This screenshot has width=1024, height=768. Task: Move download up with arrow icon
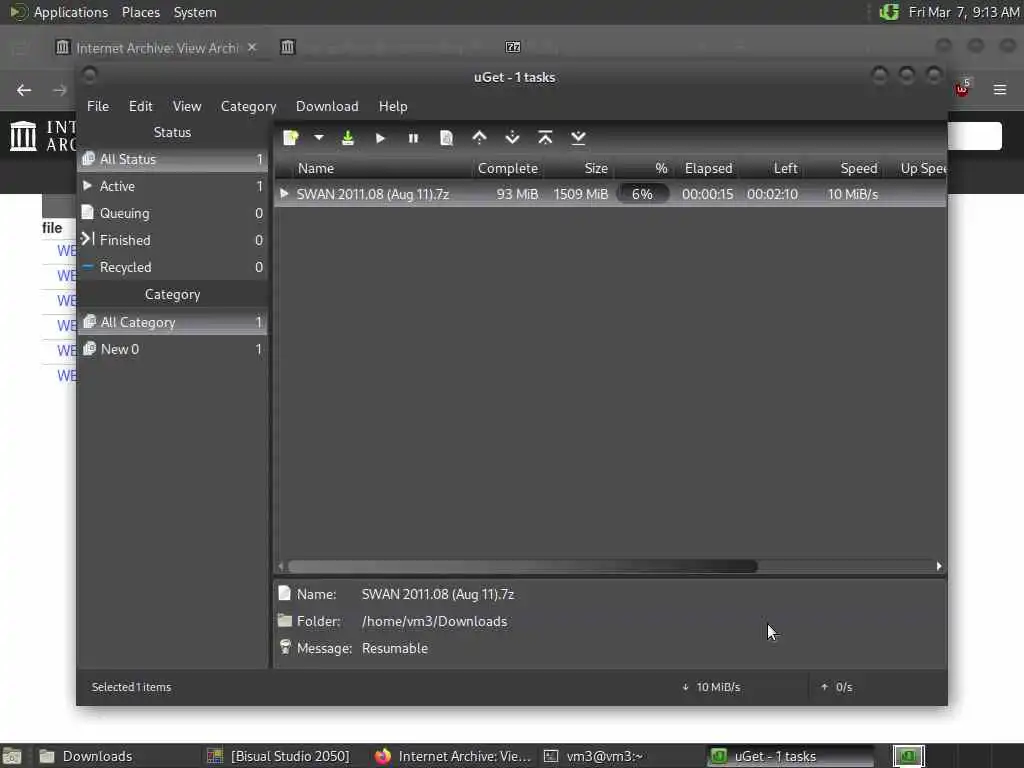[x=479, y=138]
